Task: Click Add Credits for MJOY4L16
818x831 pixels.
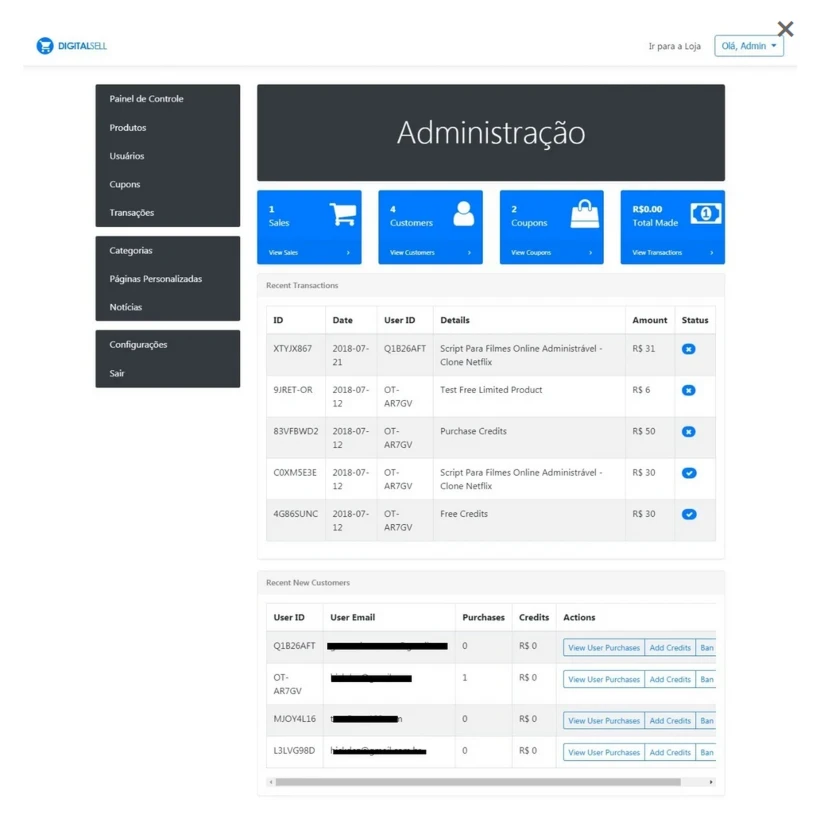Action: (670, 721)
